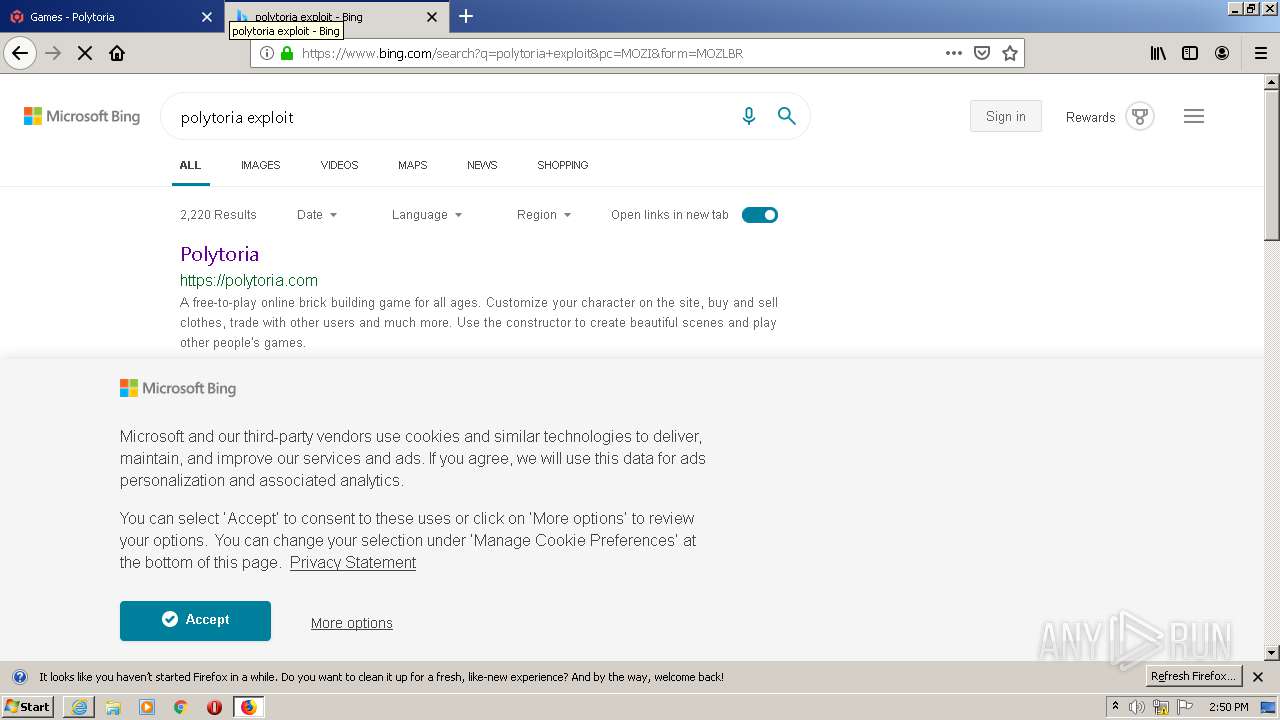Click the Microsoft Bing logo

coord(82,116)
